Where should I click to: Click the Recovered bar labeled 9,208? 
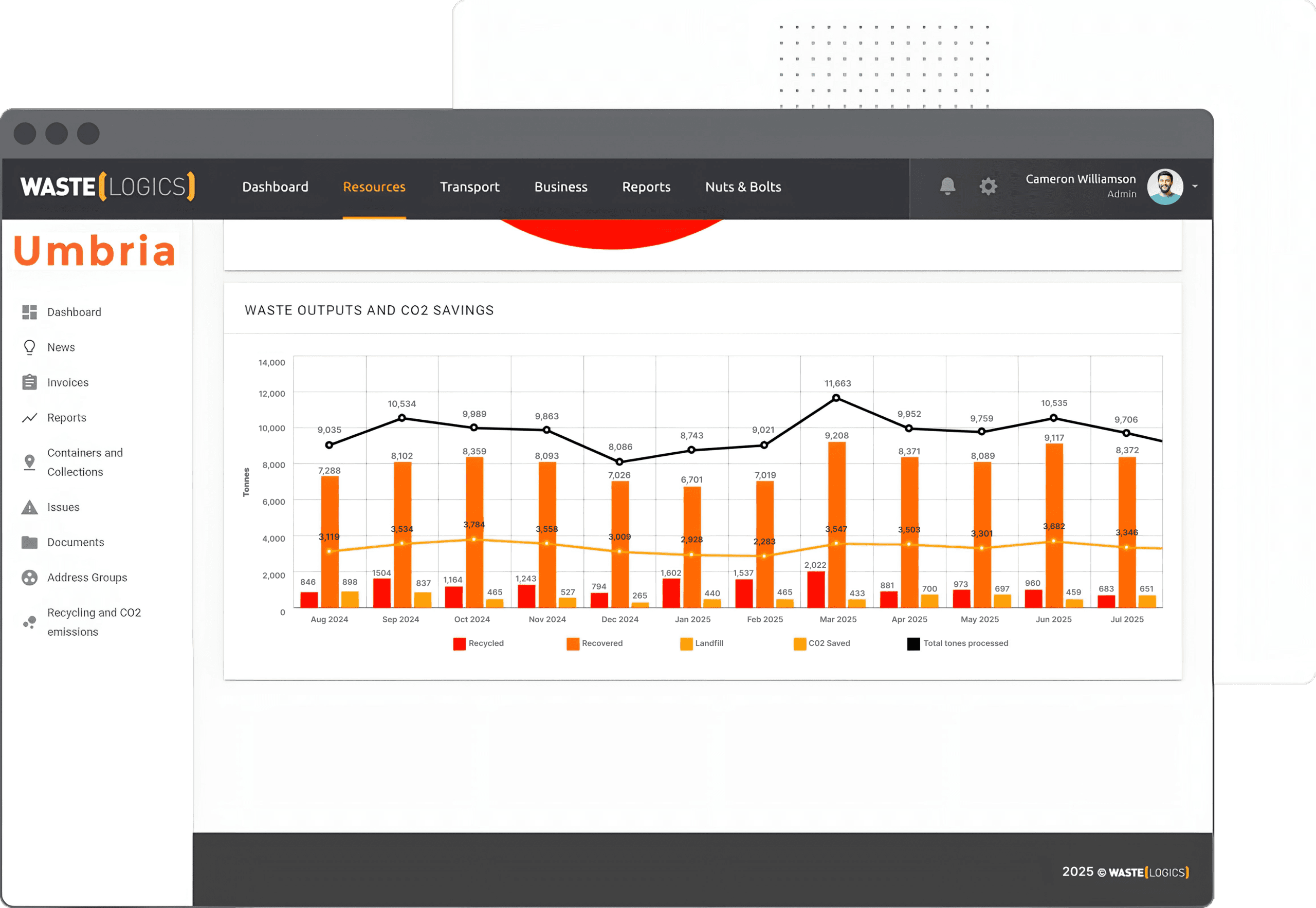(837, 524)
